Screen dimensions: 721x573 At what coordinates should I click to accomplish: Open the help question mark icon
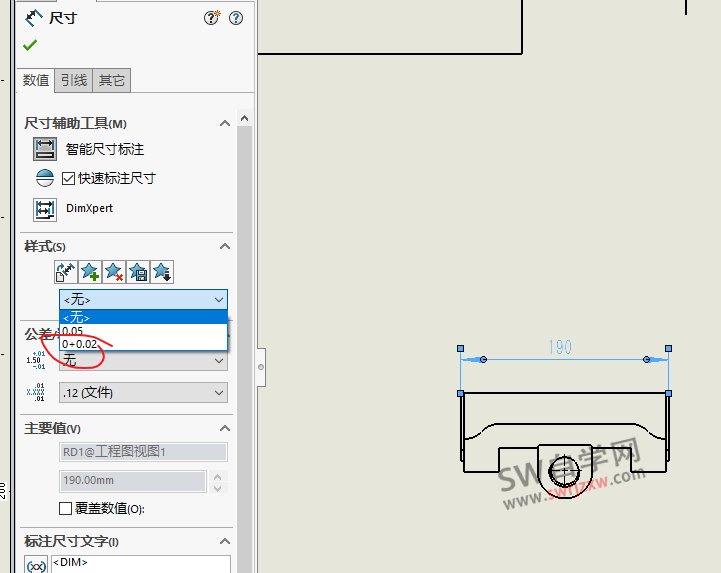pos(236,18)
